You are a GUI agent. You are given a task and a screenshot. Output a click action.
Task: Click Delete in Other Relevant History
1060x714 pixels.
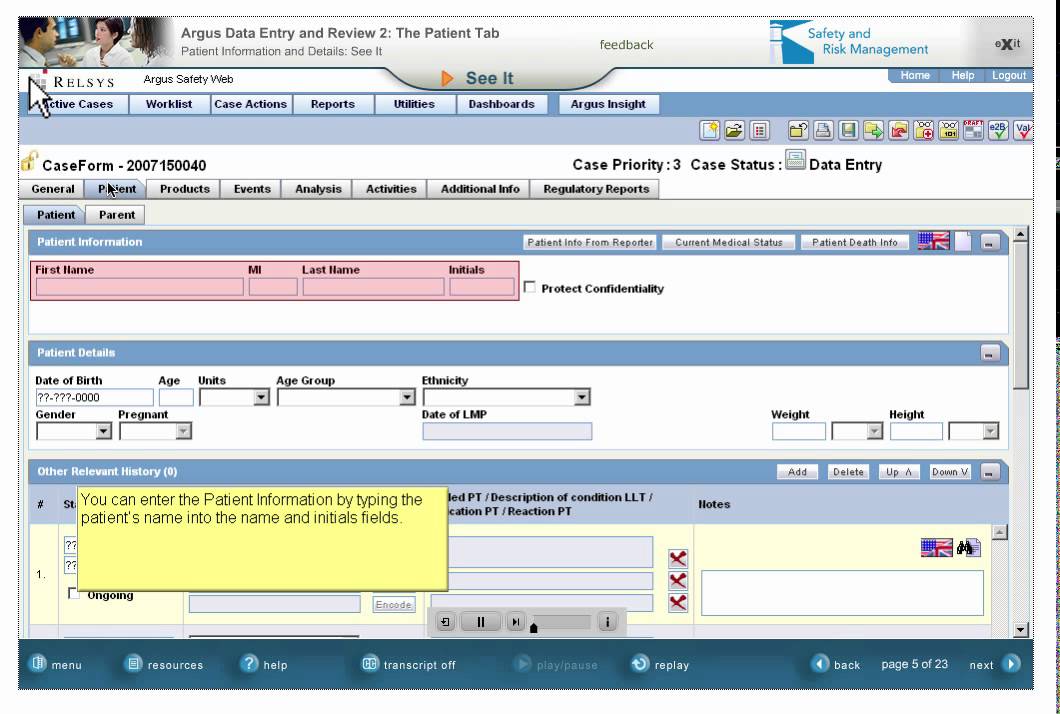(x=848, y=472)
